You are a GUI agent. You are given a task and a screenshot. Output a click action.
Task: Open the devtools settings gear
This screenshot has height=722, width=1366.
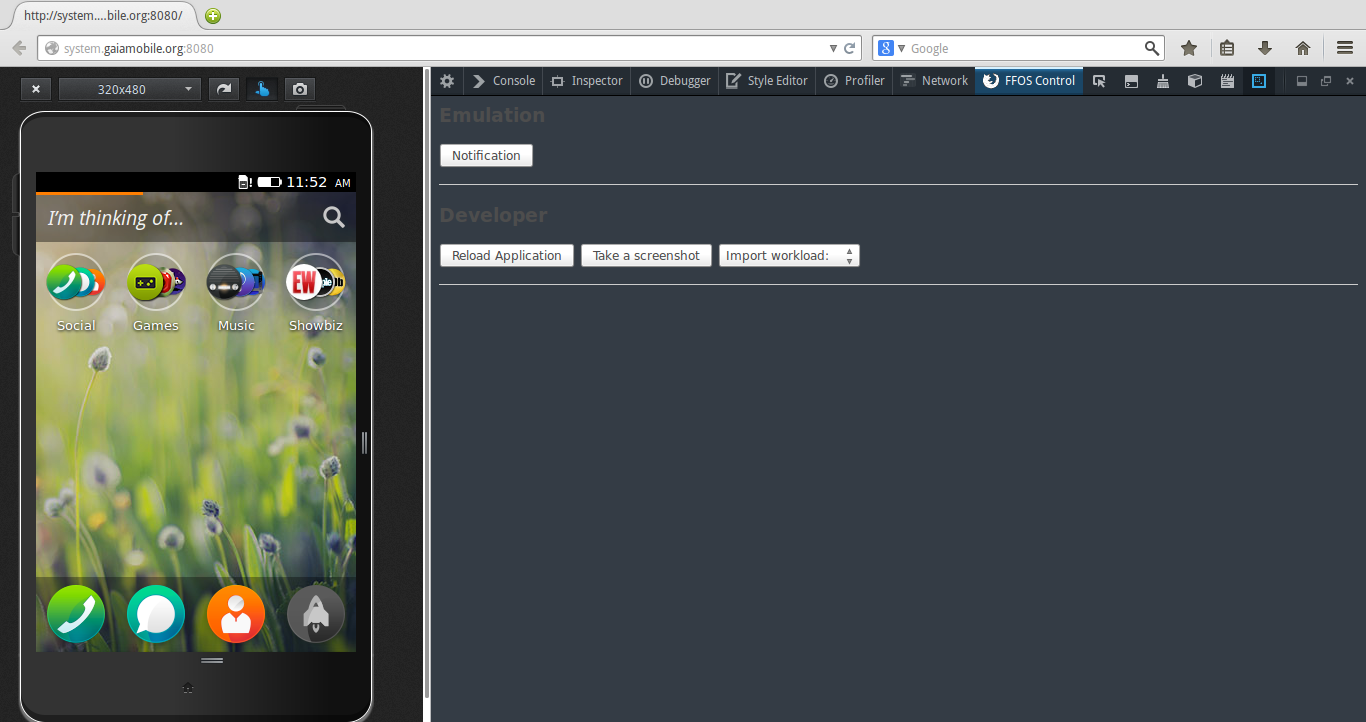[x=446, y=81]
